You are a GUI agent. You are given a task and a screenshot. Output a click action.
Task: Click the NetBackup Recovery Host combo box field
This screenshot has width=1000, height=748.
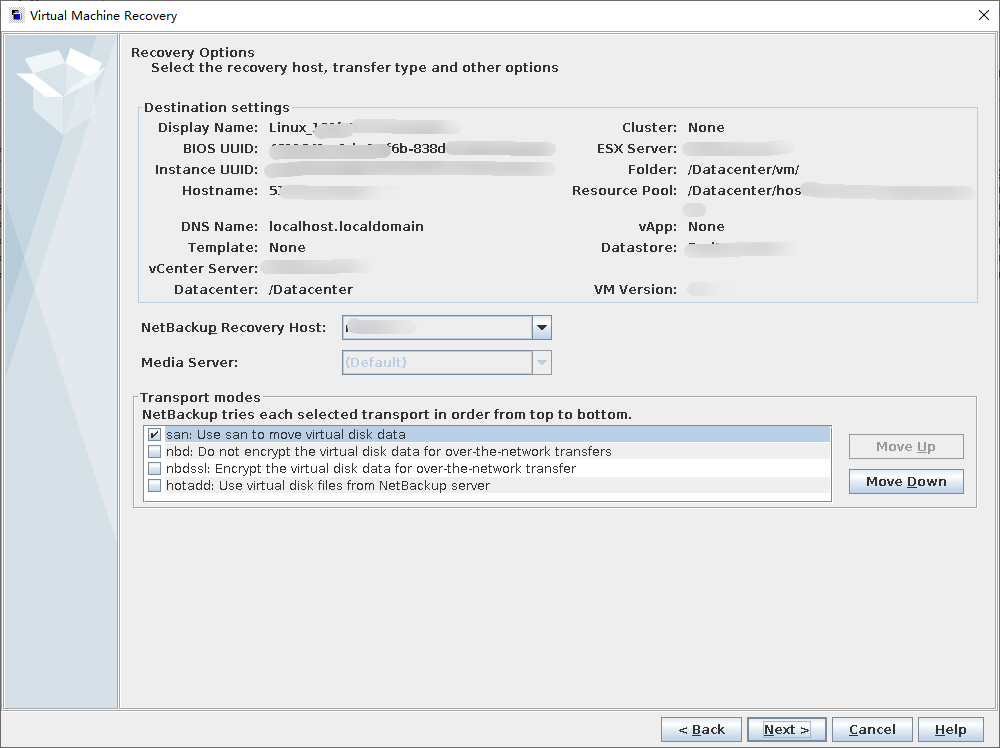point(437,328)
